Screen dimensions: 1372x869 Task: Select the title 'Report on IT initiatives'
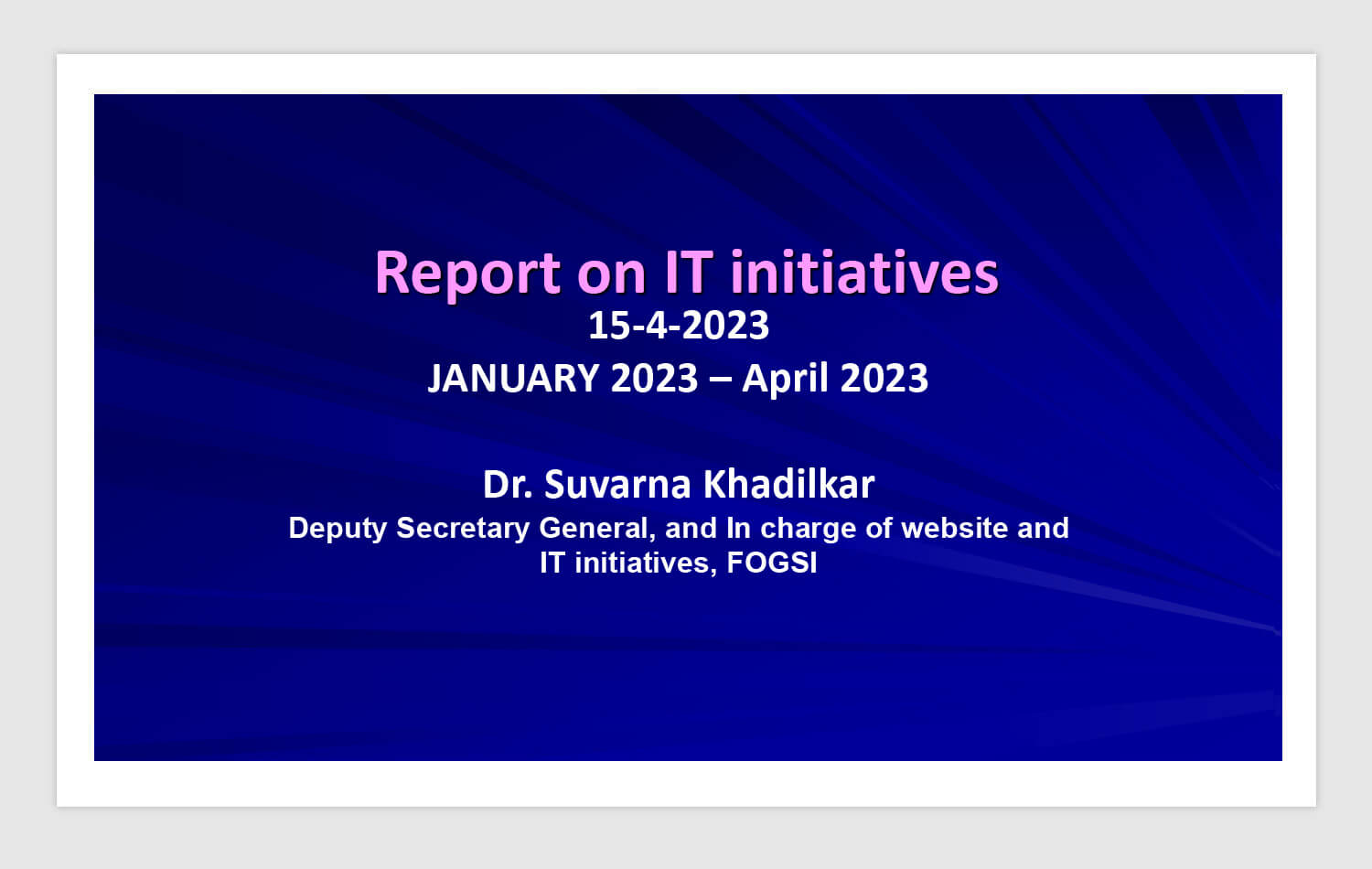click(x=686, y=273)
